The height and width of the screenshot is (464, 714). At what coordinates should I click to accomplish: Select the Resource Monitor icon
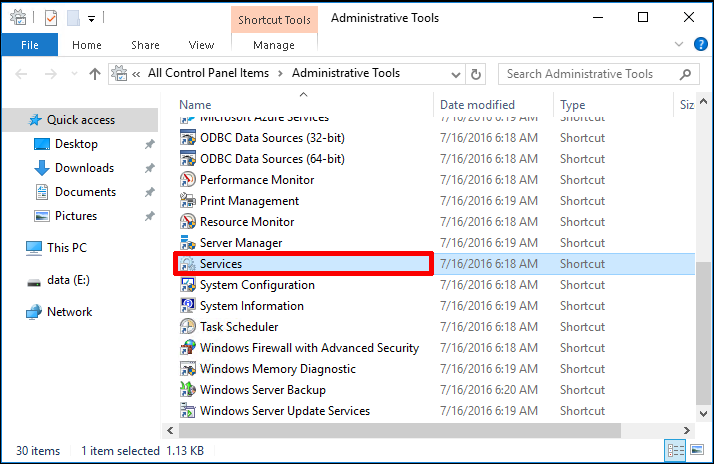(x=188, y=221)
